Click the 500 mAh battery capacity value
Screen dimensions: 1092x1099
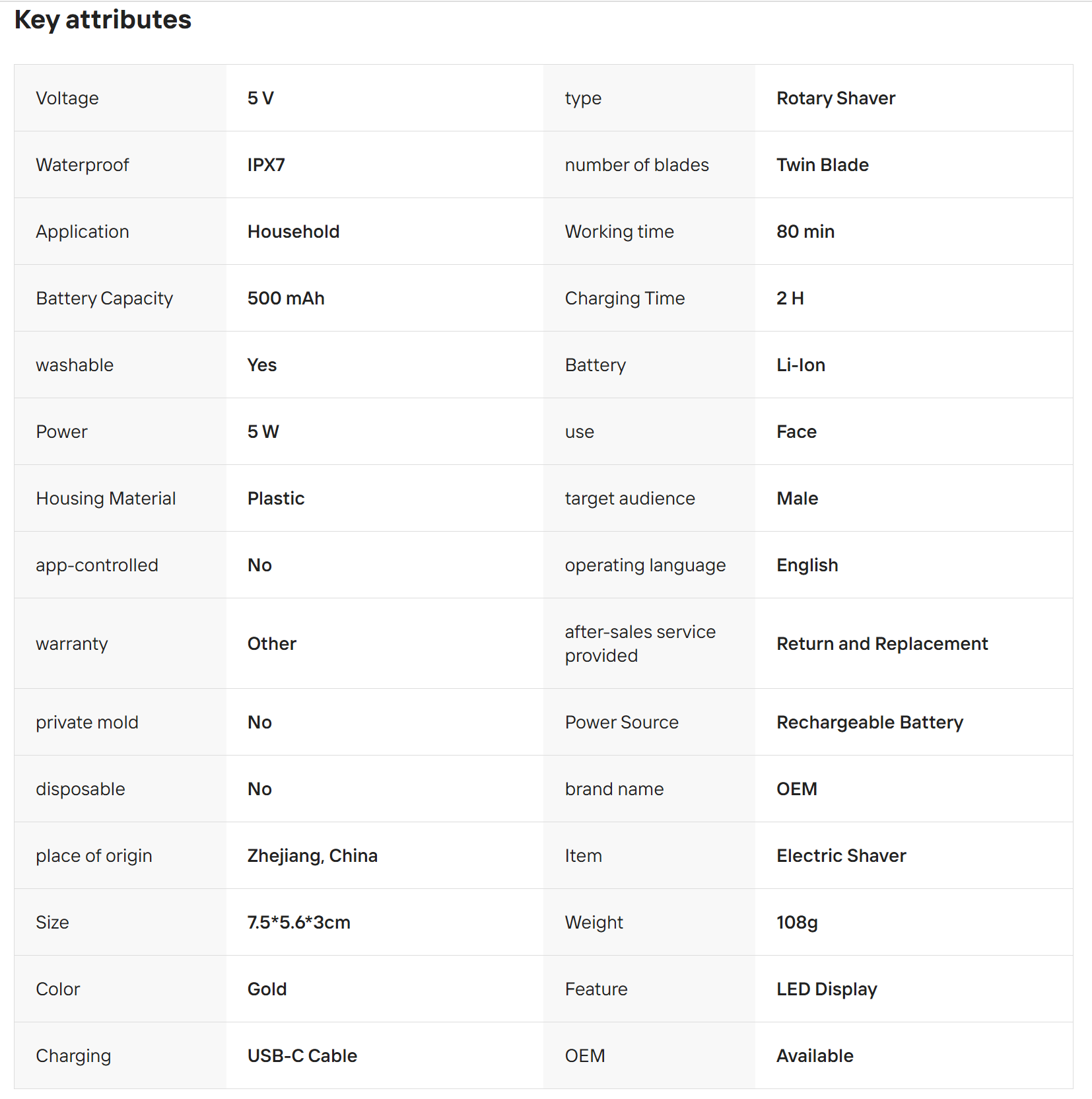(286, 299)
